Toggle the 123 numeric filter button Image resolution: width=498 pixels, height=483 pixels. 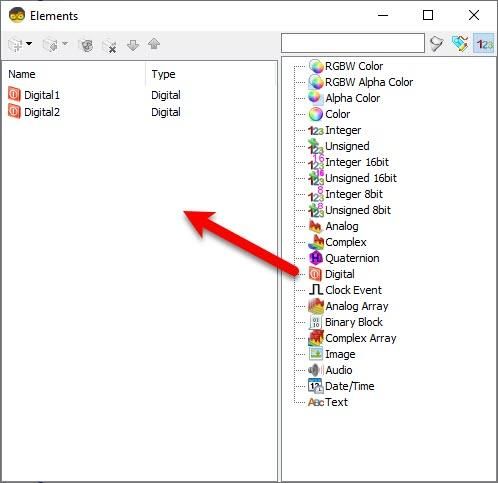pos(484,43)
